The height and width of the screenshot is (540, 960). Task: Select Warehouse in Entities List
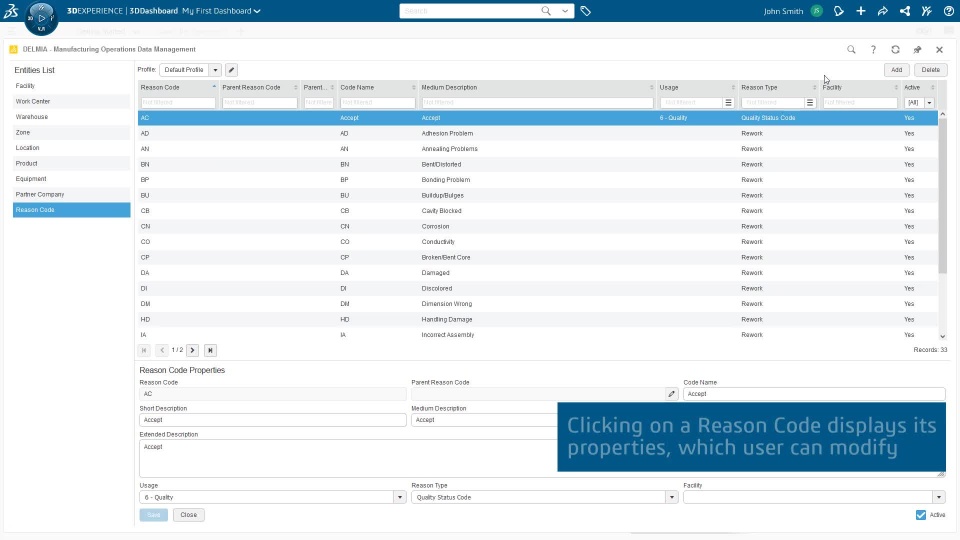pos(72,117)
